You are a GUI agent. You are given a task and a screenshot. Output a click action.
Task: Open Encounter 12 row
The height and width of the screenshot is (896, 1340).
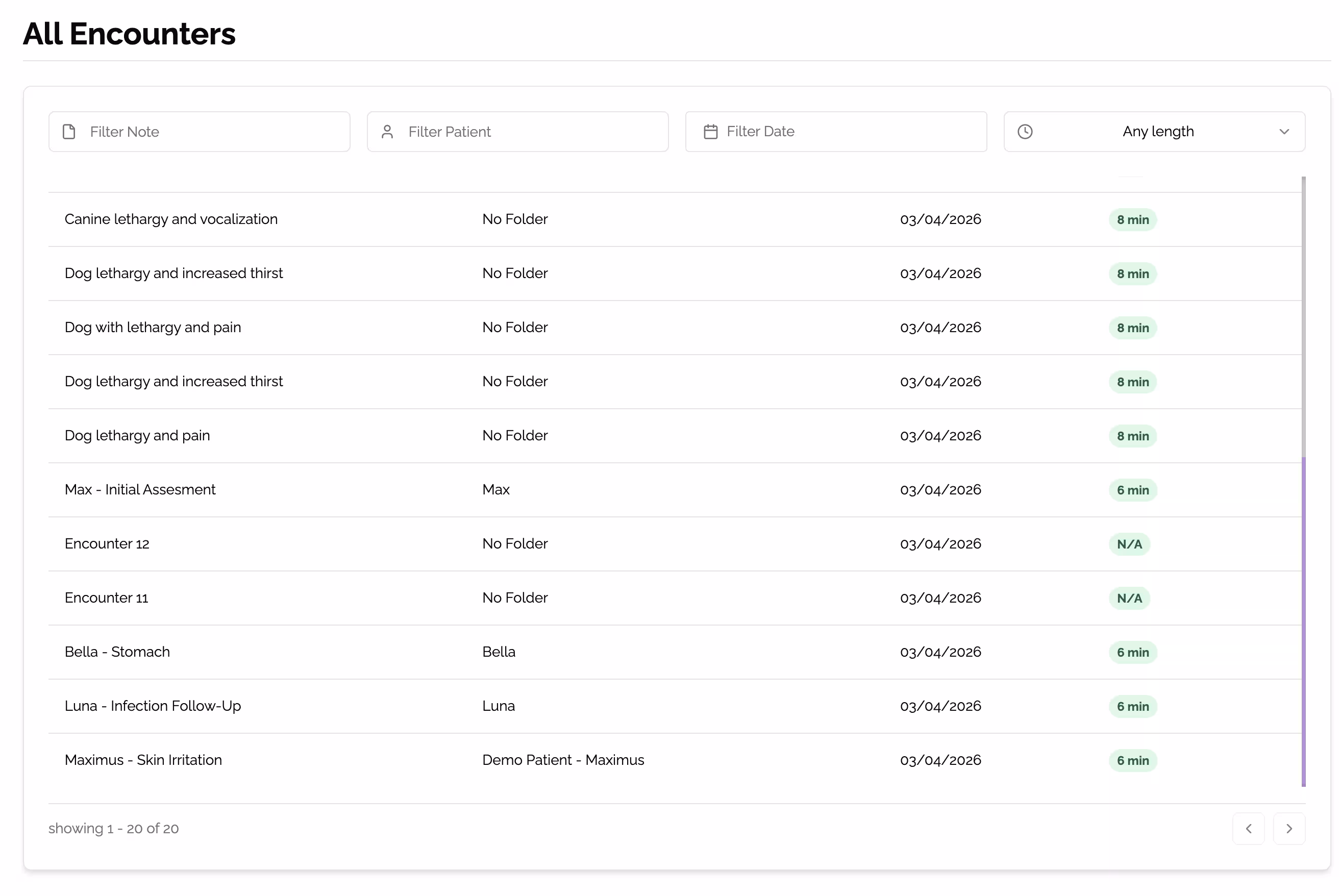[x=107, y=543]
